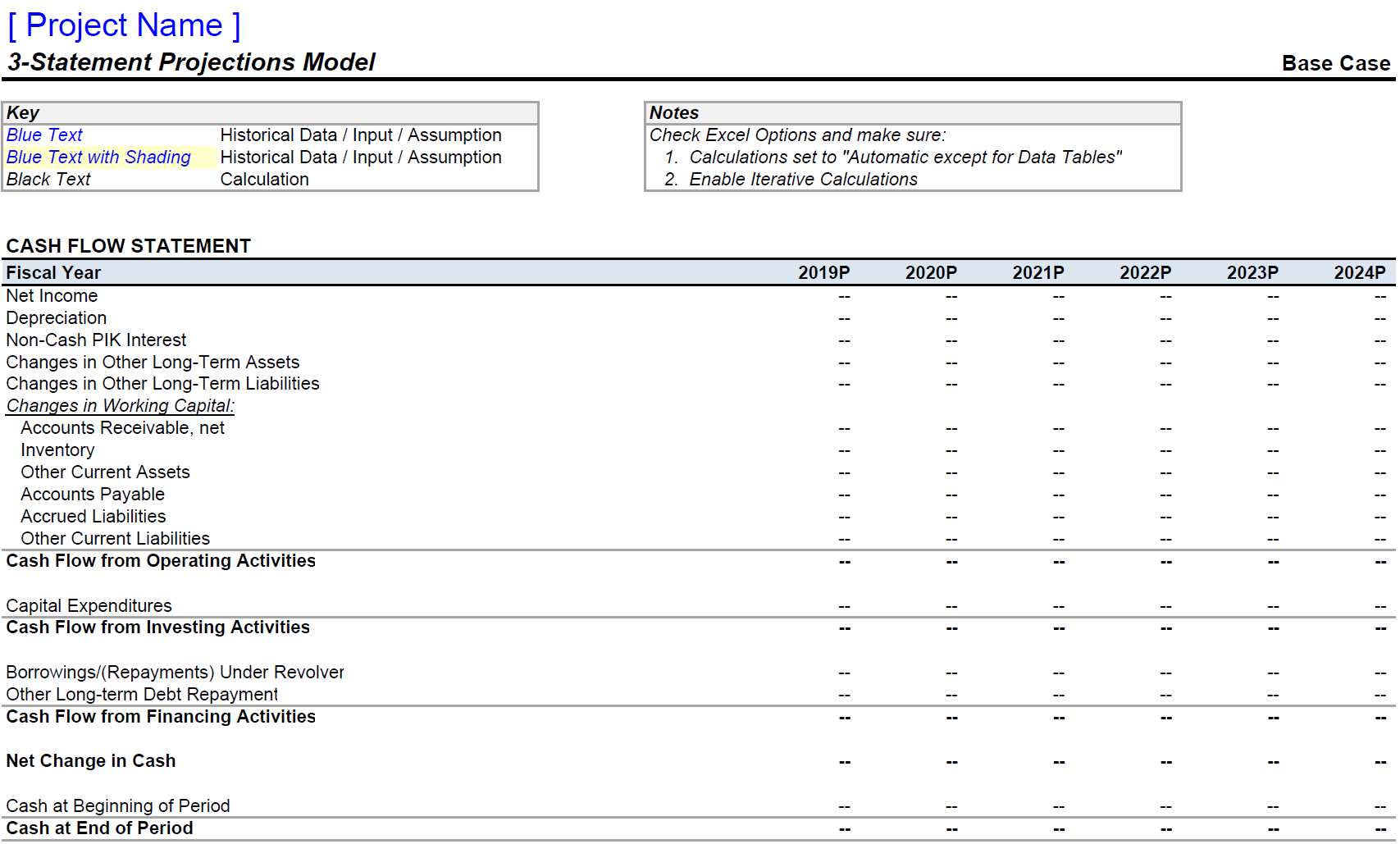
Task: Click the Base Case scenario label
Action: tap(1336, 63)
